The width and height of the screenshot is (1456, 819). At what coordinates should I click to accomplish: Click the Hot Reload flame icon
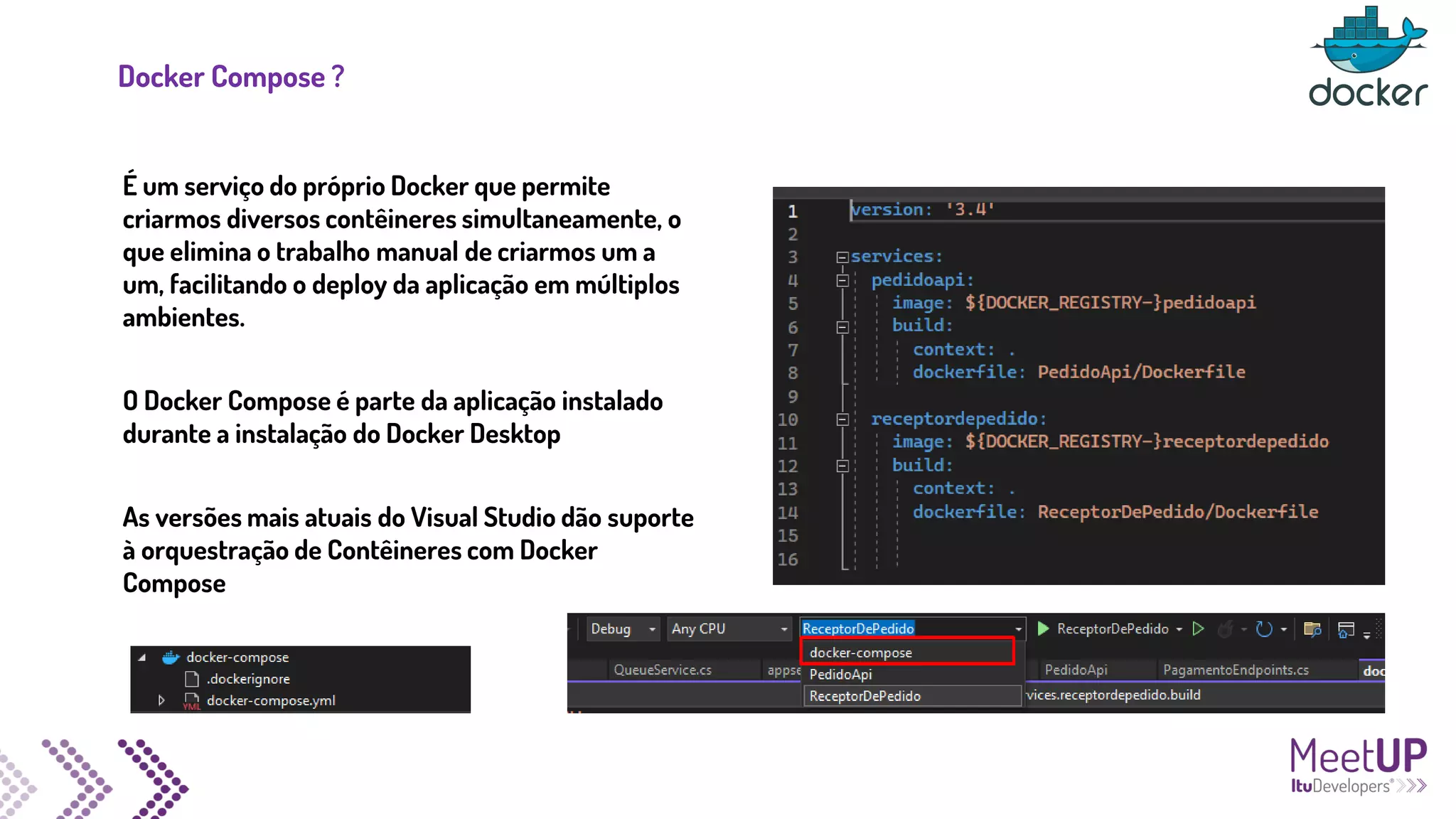(1225, 629)
